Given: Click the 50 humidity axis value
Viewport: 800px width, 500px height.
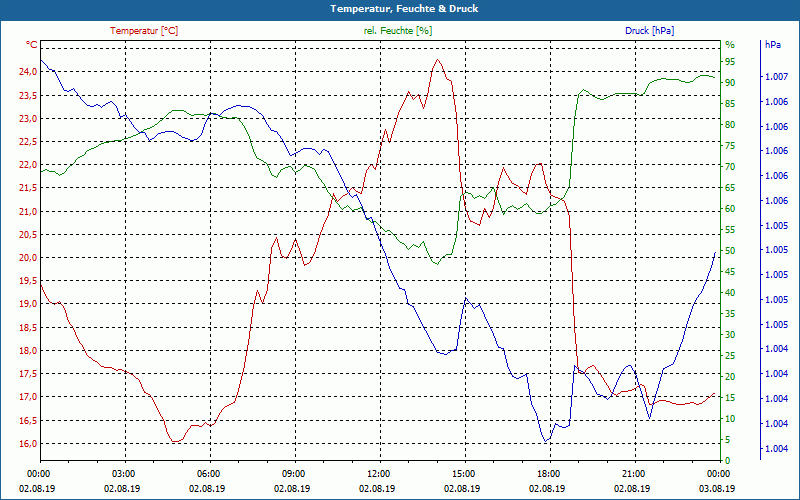Looking at the screenshot, I should [730, 251].
